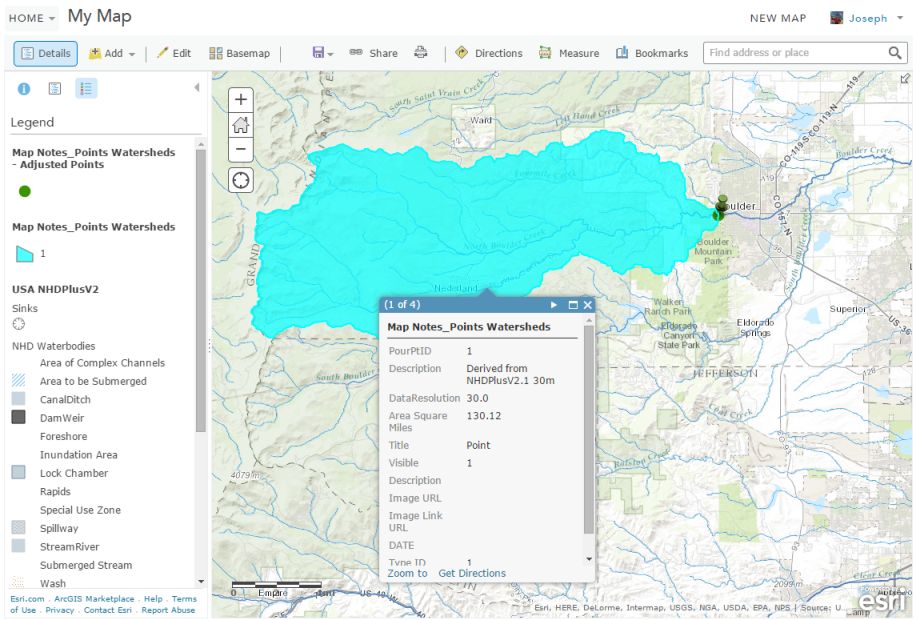Click the popup vertical scrollbar

(x=589, y=430)
